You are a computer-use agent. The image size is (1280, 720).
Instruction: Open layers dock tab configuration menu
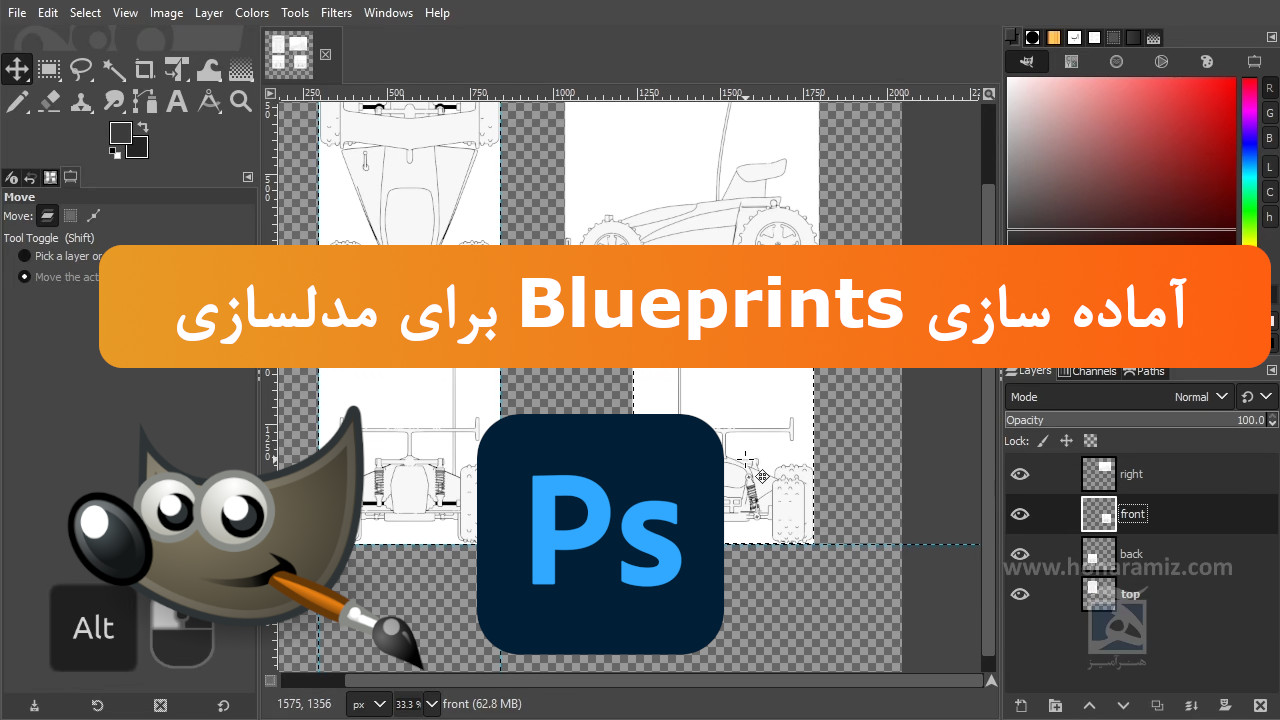pyautogui.click(x=1271, y=371)
